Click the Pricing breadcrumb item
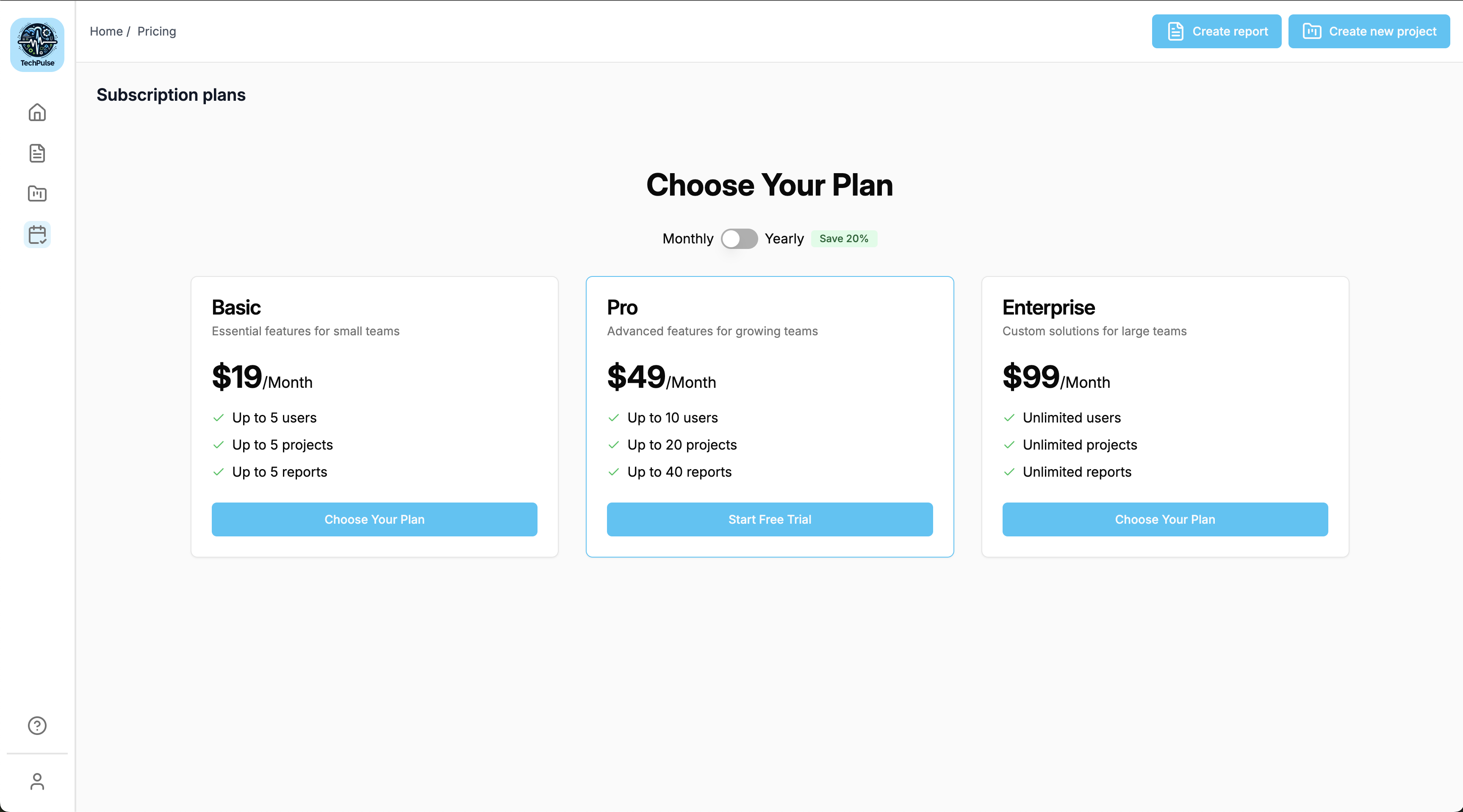Screen dimensions: 1463x812 [157, 31]
